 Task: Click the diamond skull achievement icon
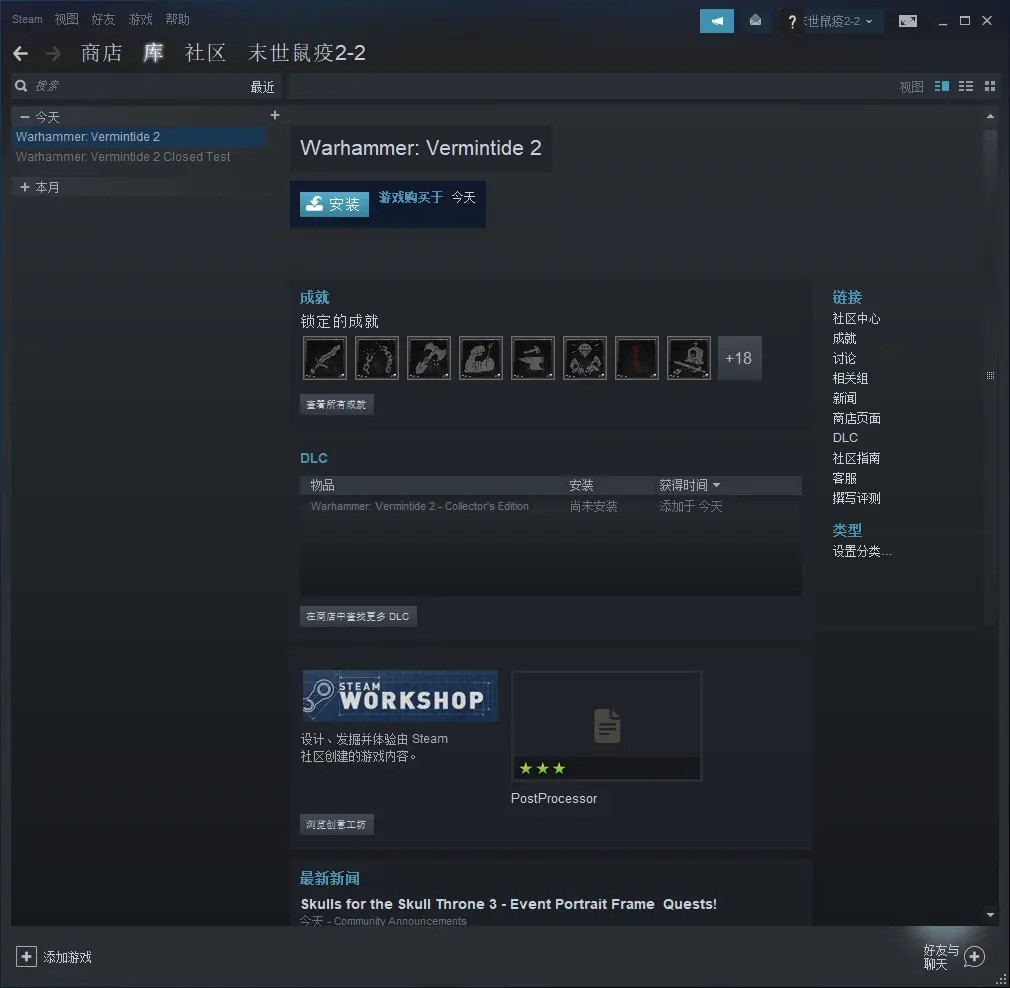pos(585,357)
